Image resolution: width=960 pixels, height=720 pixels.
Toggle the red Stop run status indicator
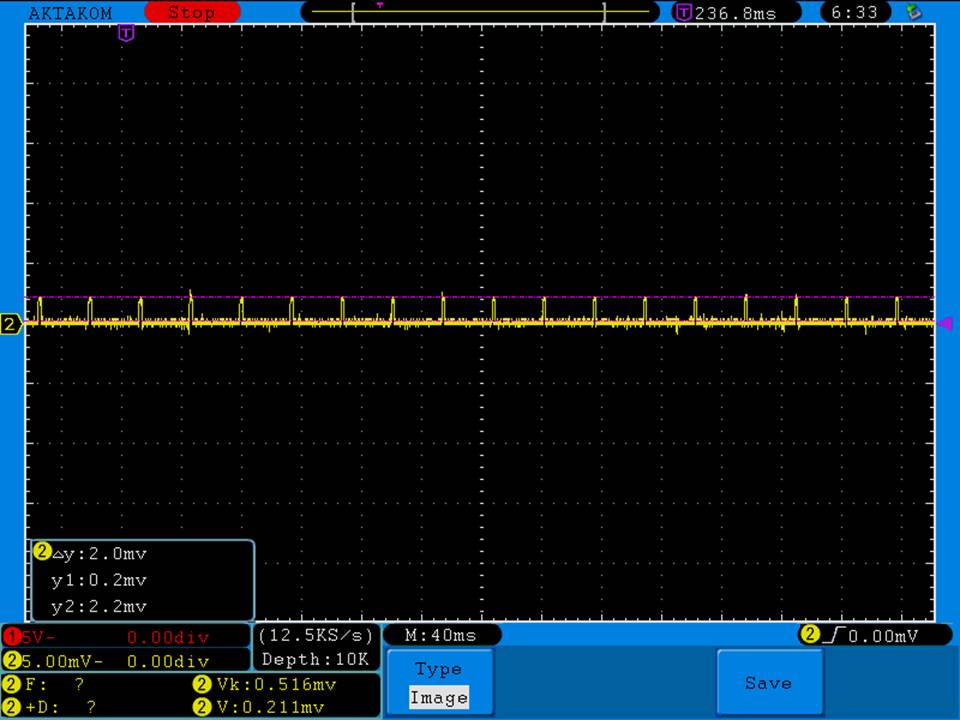pyautogui.click(x=191, y=13)
